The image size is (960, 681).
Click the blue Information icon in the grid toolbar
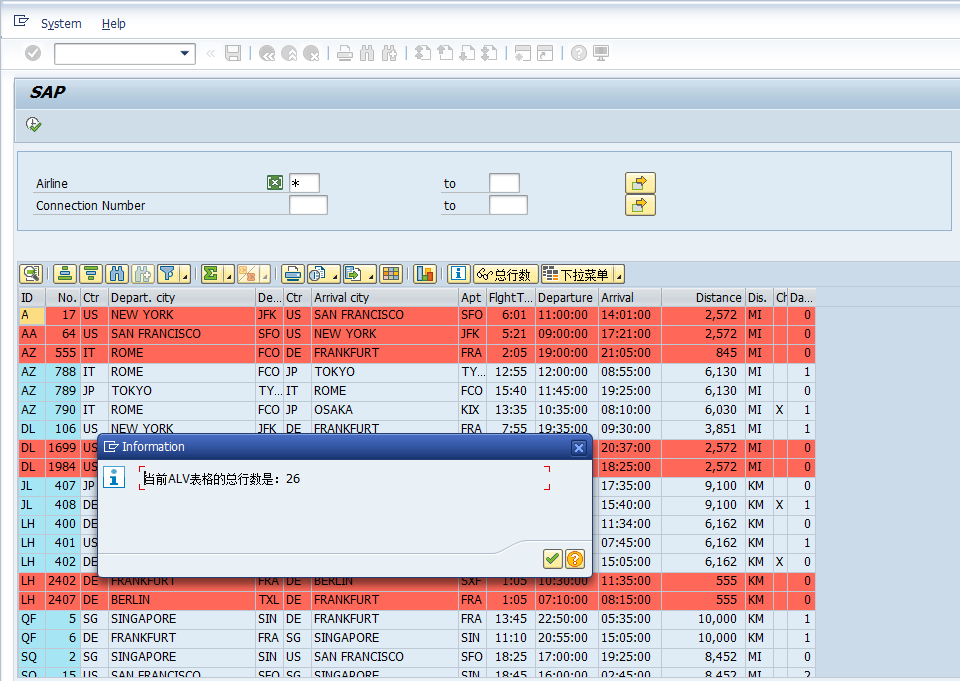pos(457,273)
